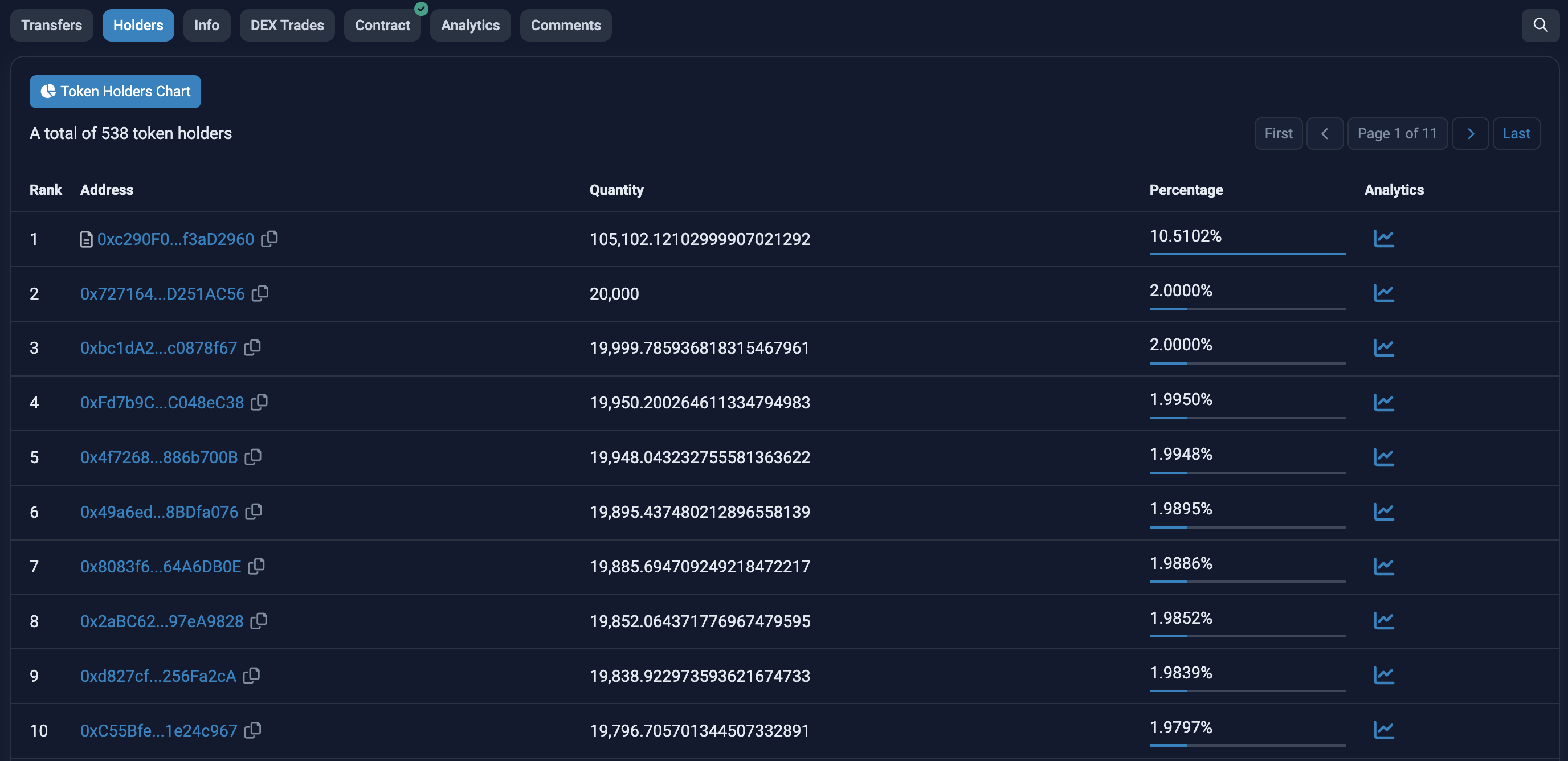
Task: Copy address 0xFd7b9C...C048eC38
Action: point(259,402)
